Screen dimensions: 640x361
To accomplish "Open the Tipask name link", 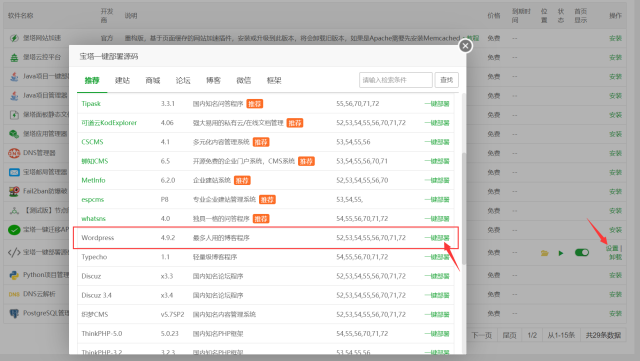I will [x=91, y=104].
